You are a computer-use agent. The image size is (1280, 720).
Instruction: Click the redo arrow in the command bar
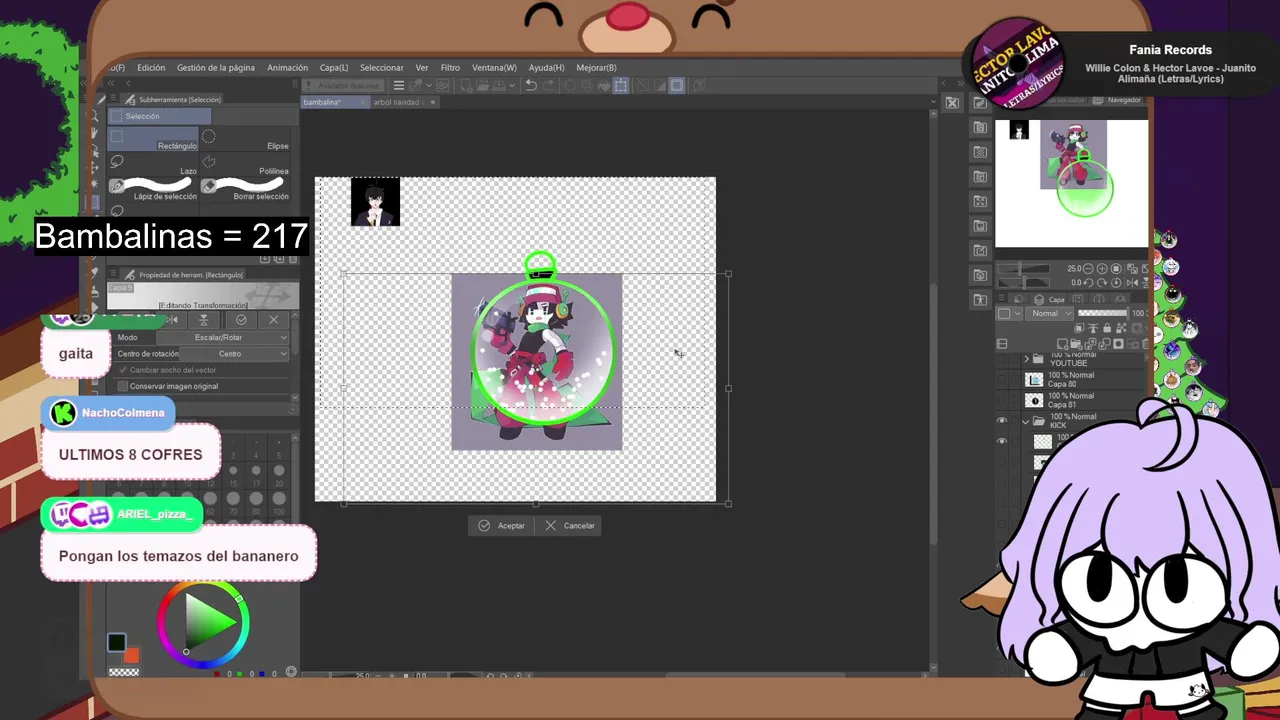coord(549,86)
